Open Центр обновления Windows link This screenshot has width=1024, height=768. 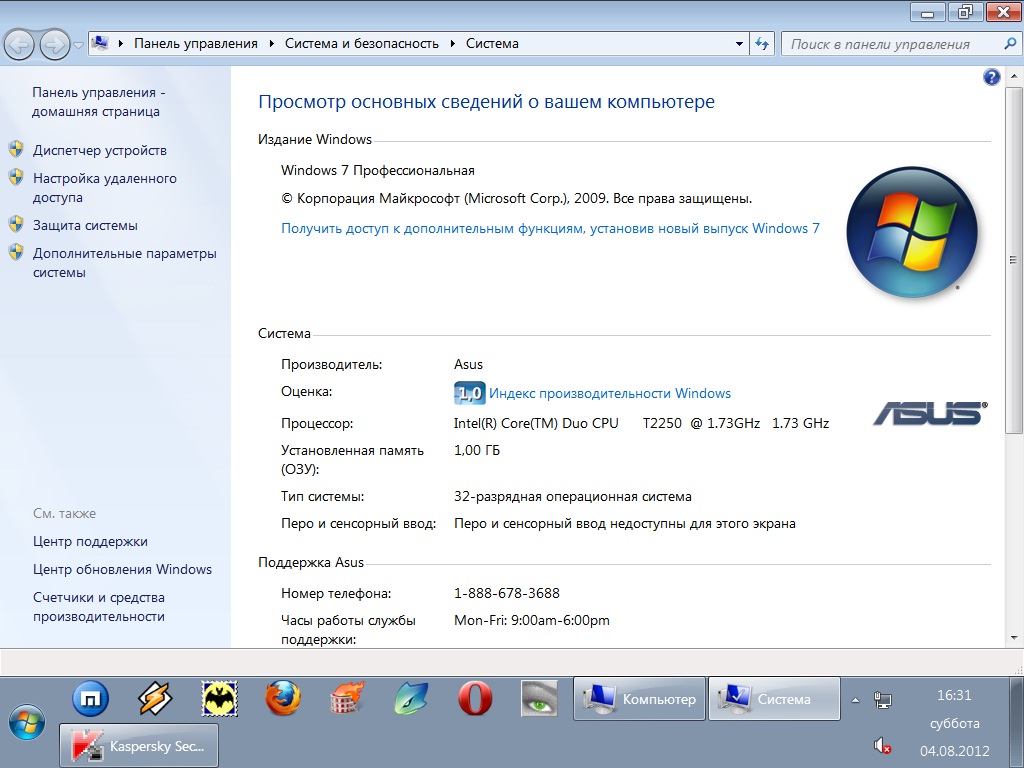point(122,569)
